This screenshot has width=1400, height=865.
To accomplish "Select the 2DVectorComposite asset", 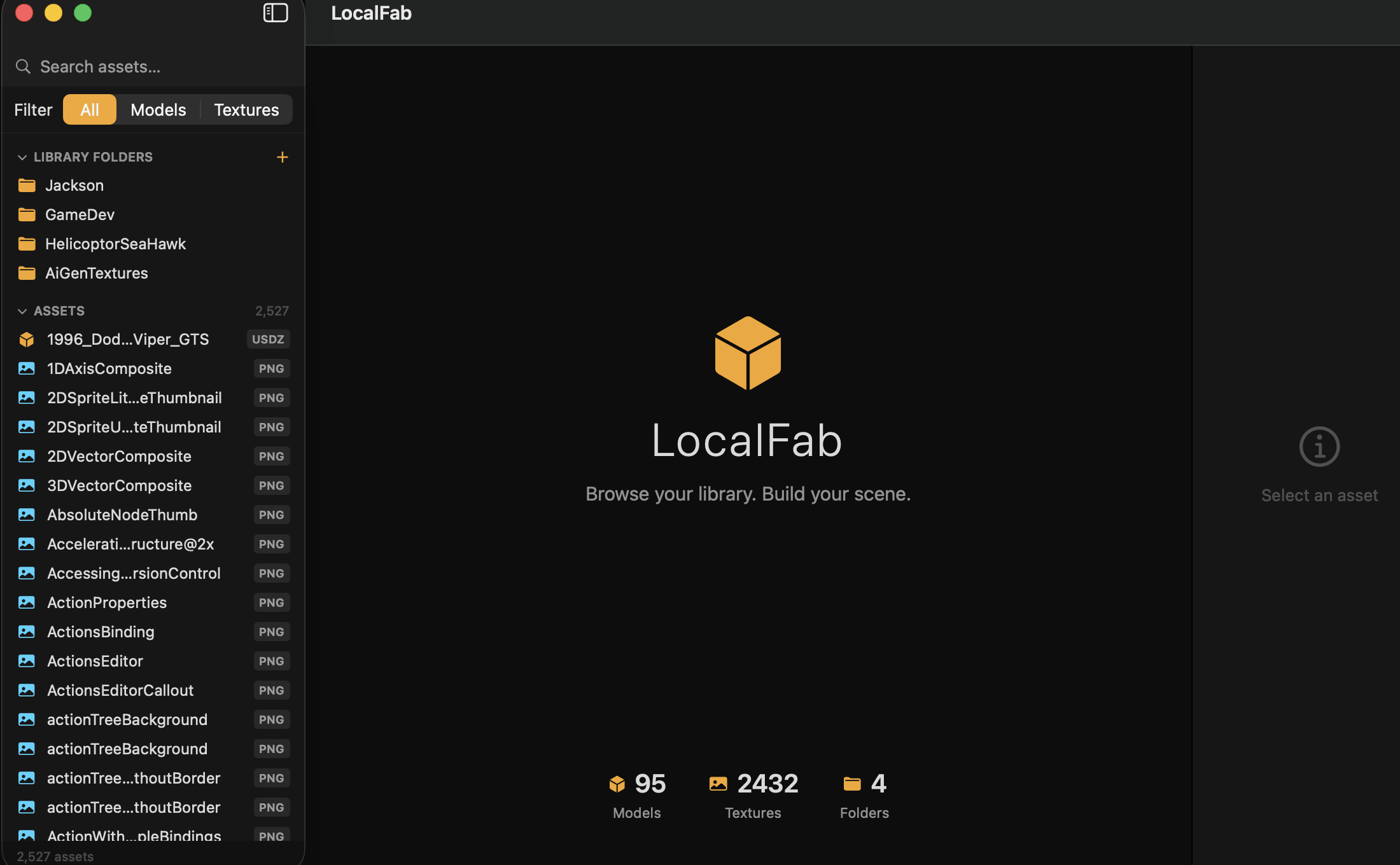I will [x=153, y=456].
